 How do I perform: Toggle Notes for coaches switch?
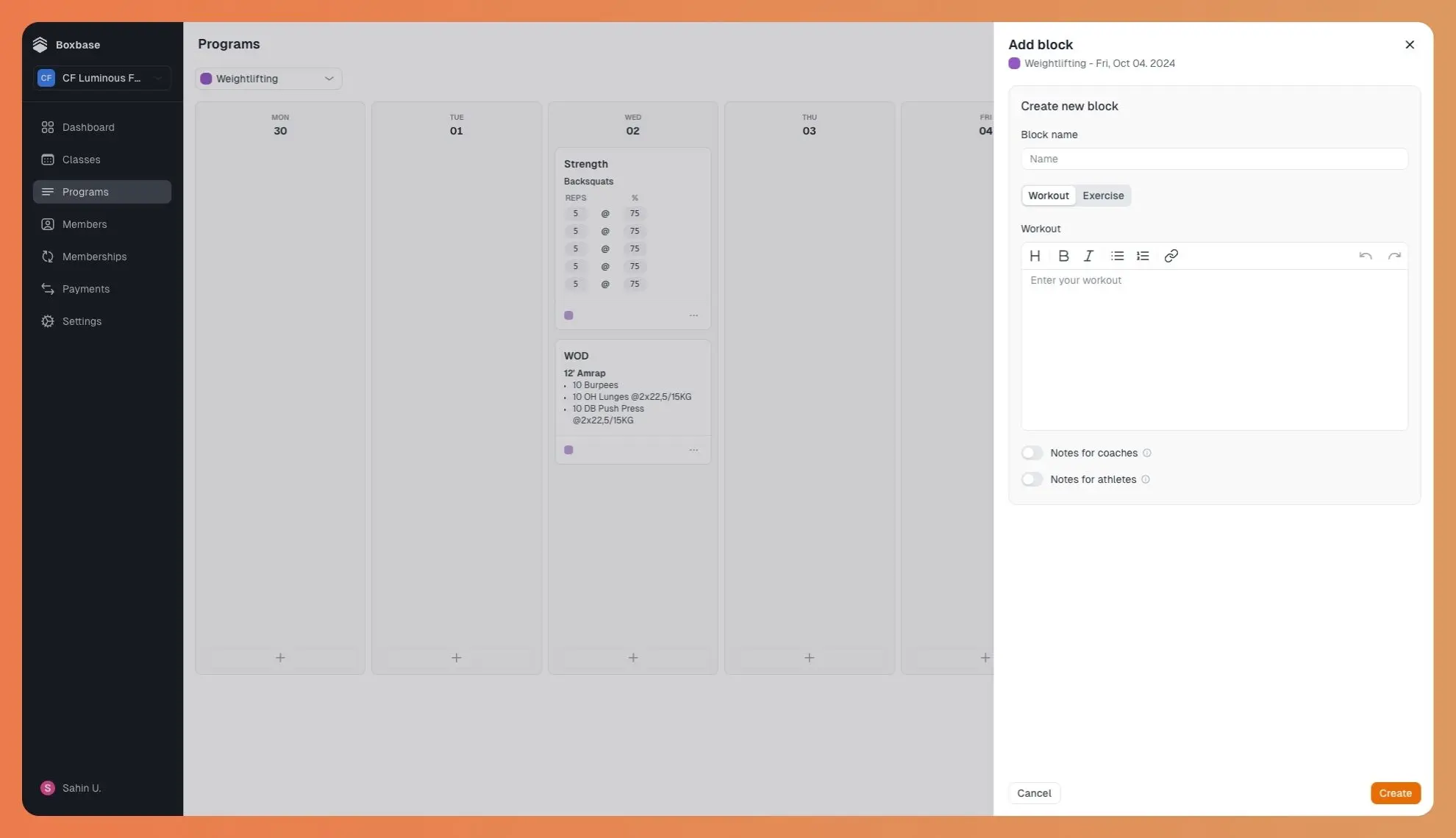[1032, 453]
